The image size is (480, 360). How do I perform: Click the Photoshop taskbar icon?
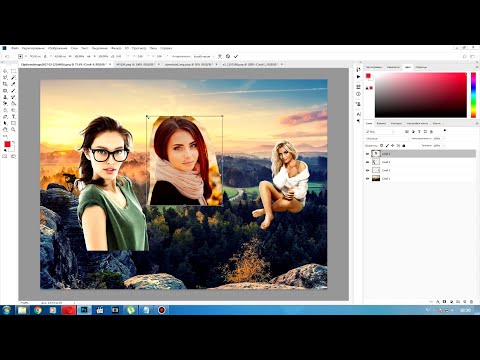(84, 310)
